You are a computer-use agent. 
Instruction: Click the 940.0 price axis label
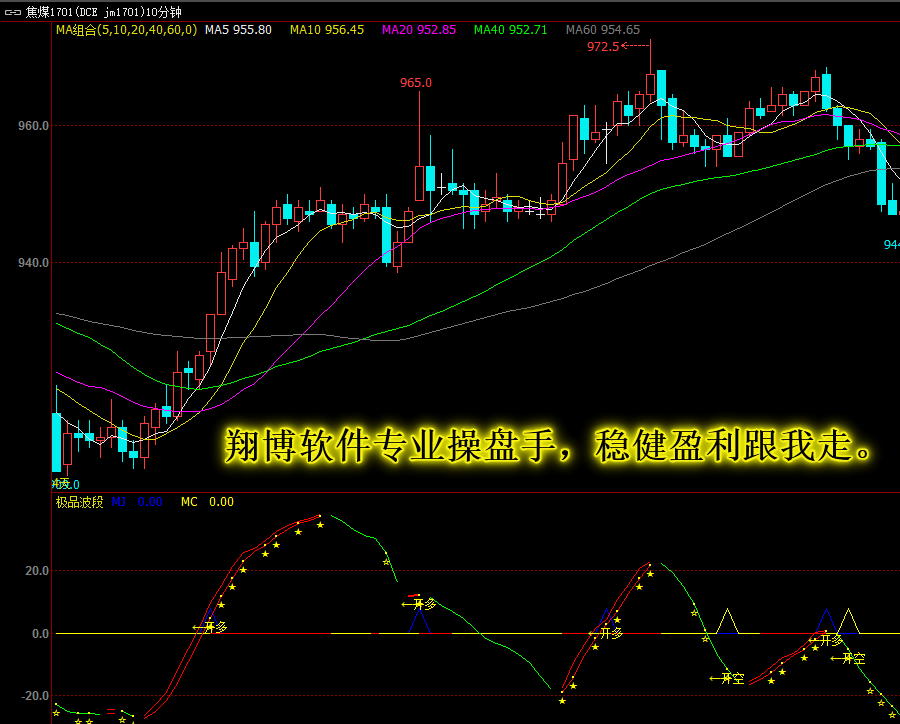33,262
